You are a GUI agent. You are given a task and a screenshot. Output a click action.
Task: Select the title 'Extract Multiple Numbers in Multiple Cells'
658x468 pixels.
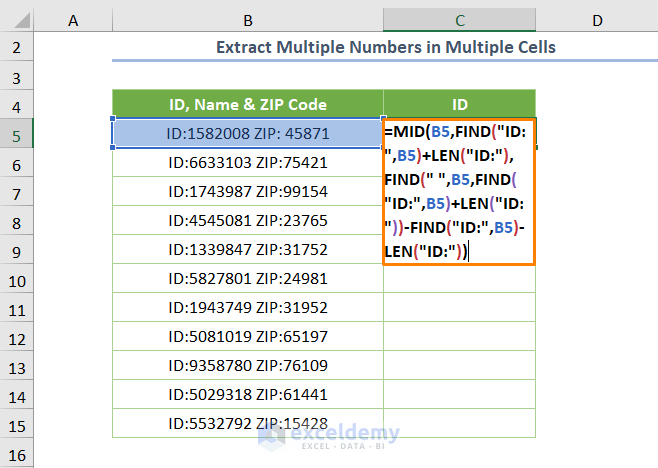pos(385,47)
